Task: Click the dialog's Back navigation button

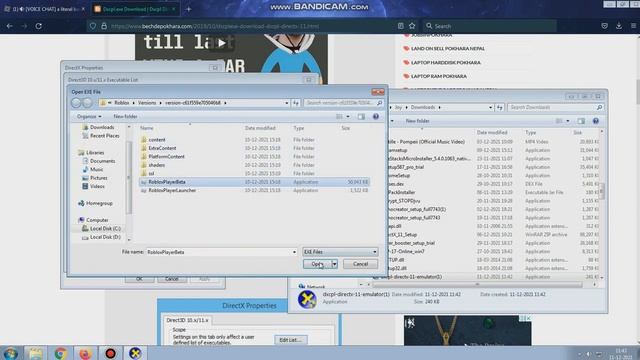Action: pos(76,103)
